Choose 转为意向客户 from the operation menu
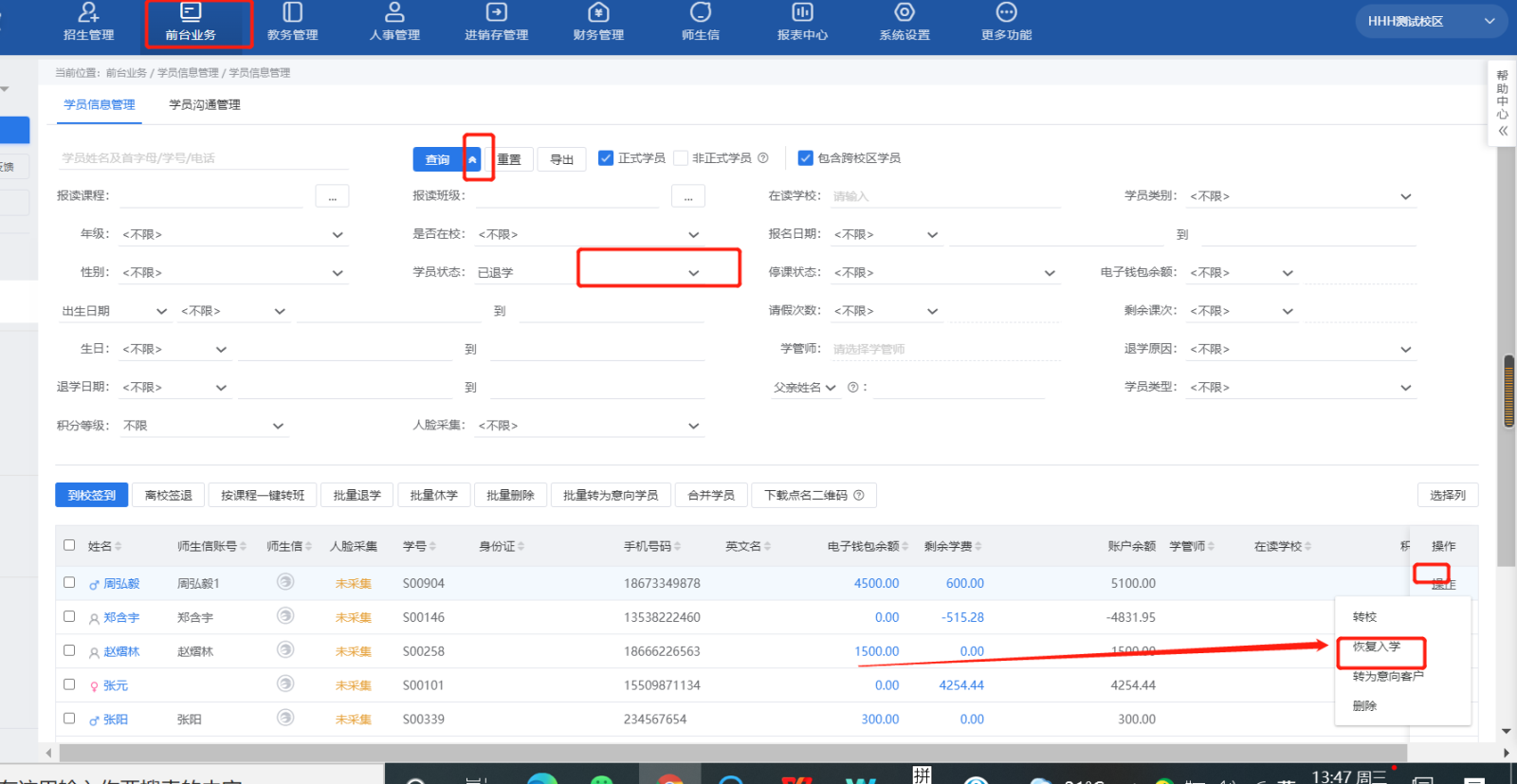The height and width of the screenshot is (784, 1517). [1388, 676]
